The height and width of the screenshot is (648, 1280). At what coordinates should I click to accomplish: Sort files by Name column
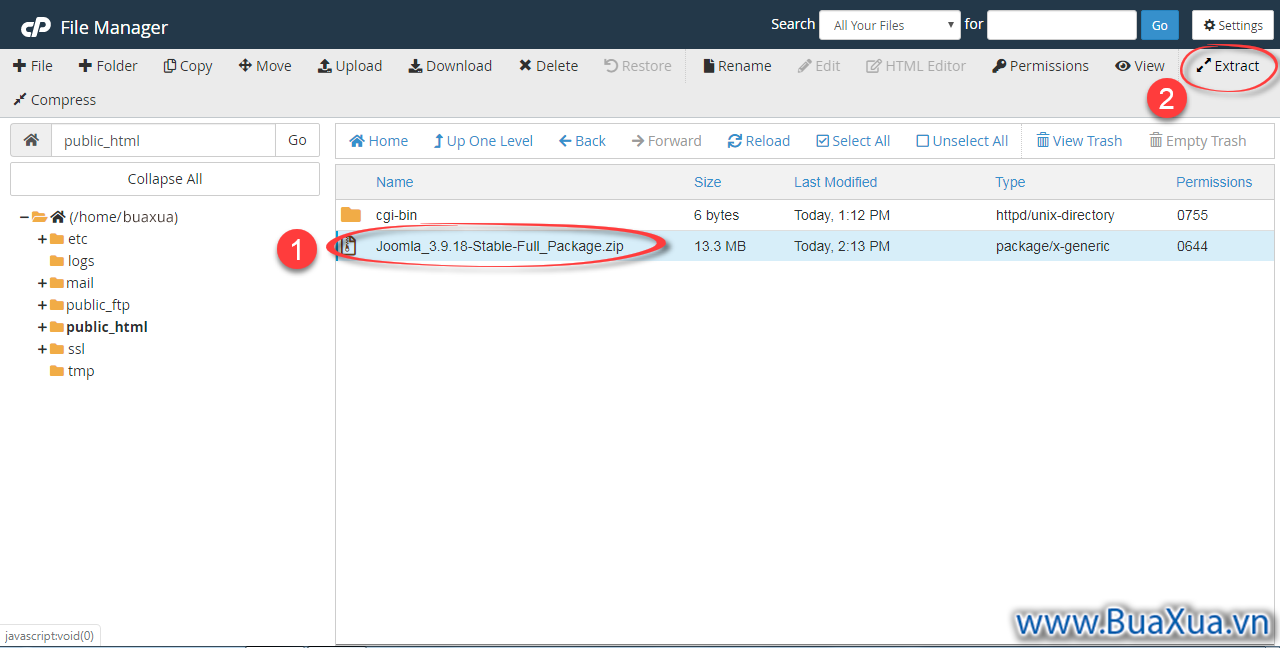tap(394, 182)
